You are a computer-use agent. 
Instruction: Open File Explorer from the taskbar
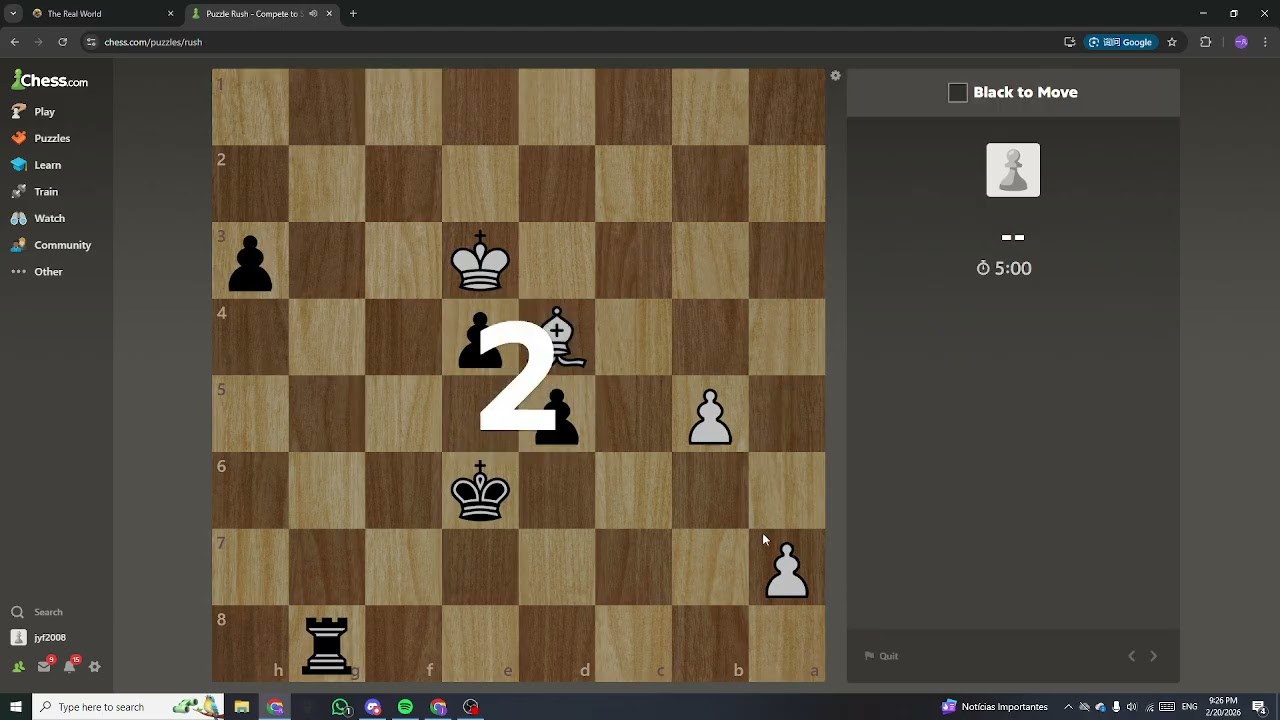(x=242, y=707)
